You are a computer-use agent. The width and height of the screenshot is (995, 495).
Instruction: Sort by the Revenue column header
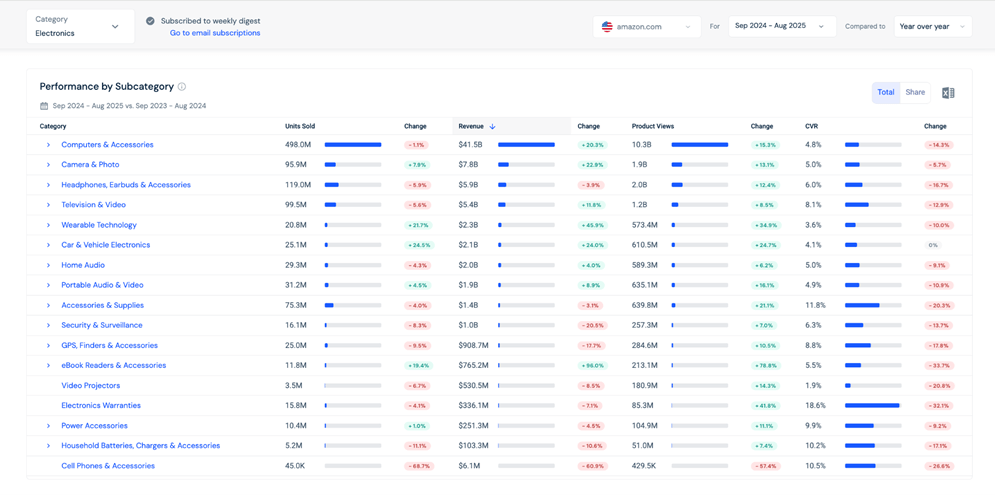pos(471,126)
